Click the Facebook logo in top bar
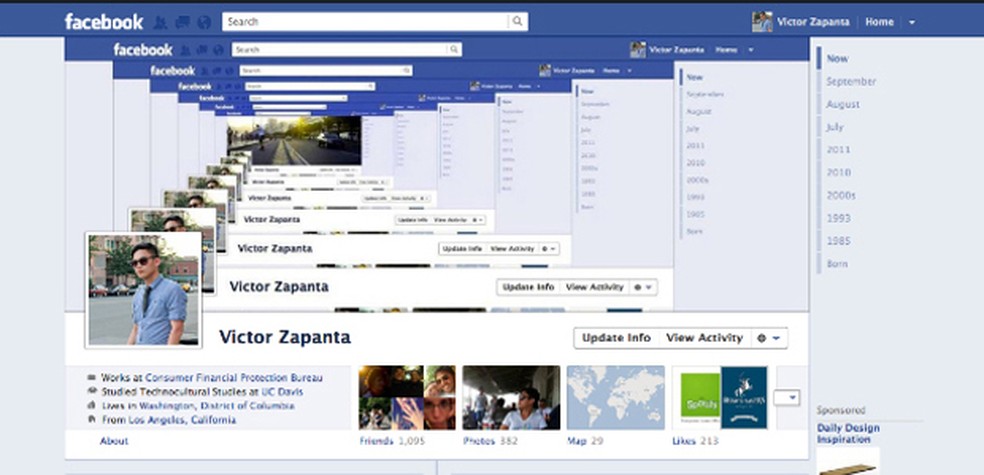 tap(104, 22)
